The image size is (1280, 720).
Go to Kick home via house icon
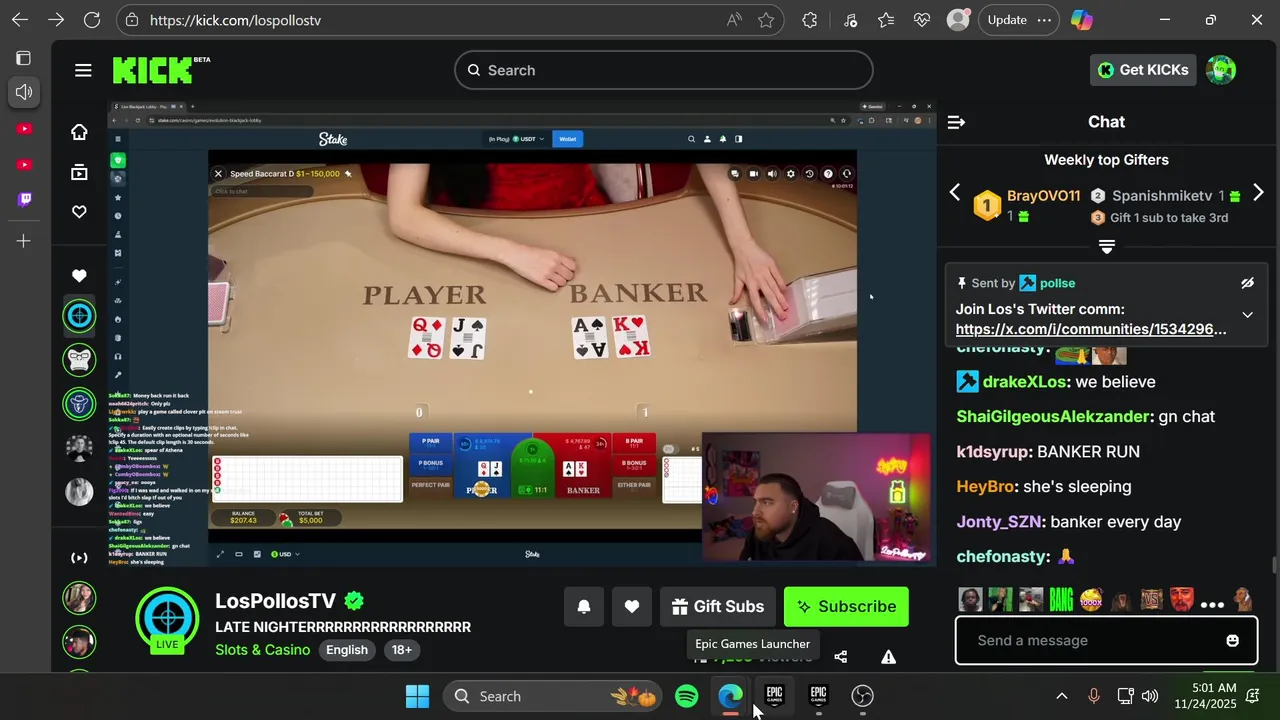tap(79, 132)
